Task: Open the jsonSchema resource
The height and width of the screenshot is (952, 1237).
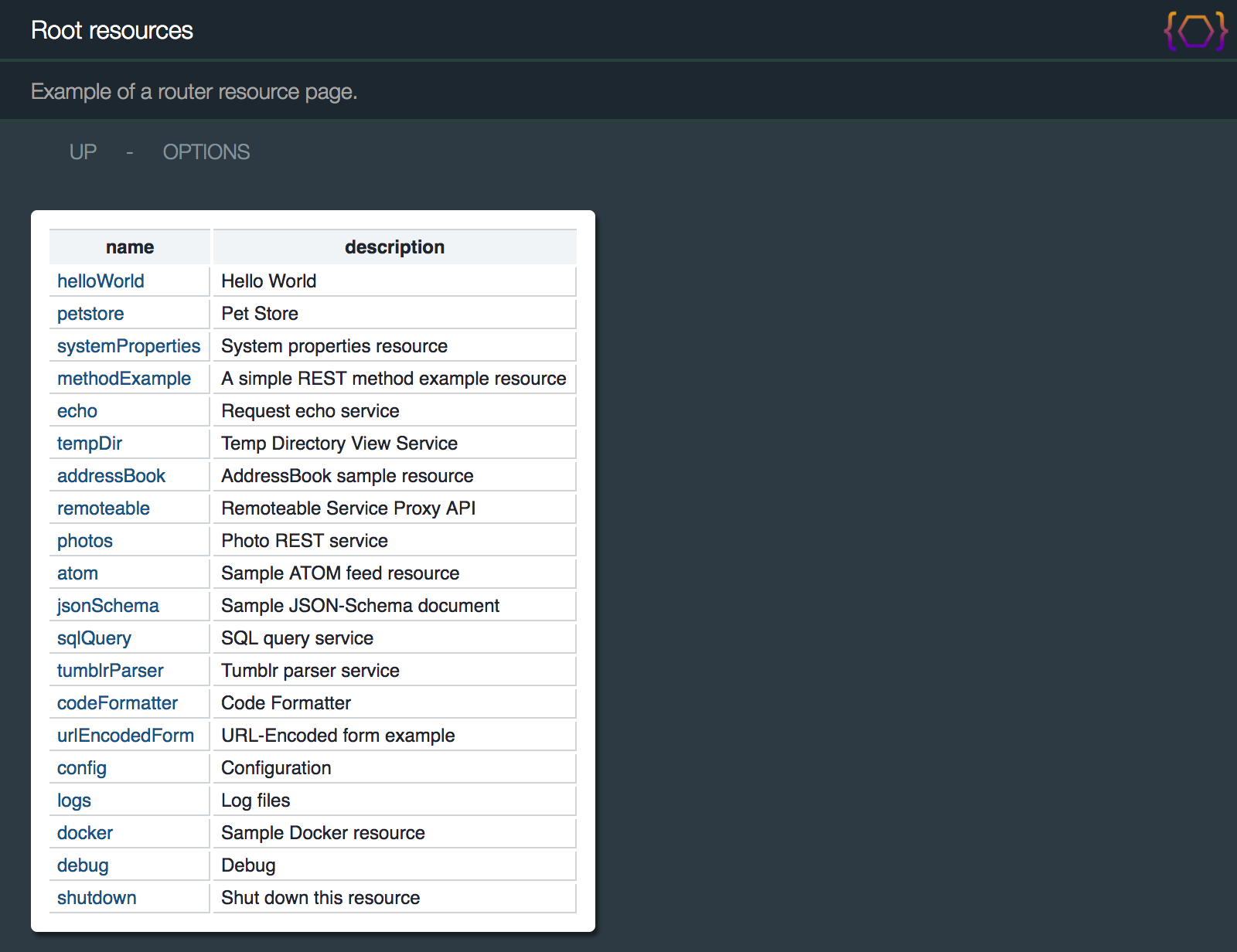Action: 108,606
